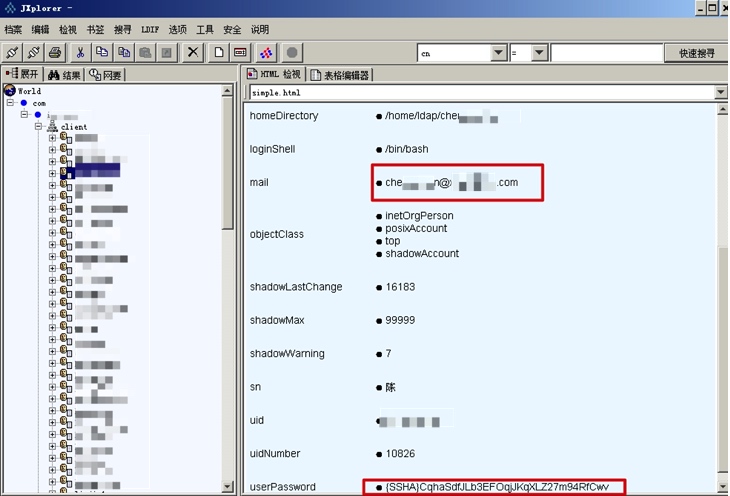
Task: Click the copy entry toolbar icon
Action: click(102, 52)
